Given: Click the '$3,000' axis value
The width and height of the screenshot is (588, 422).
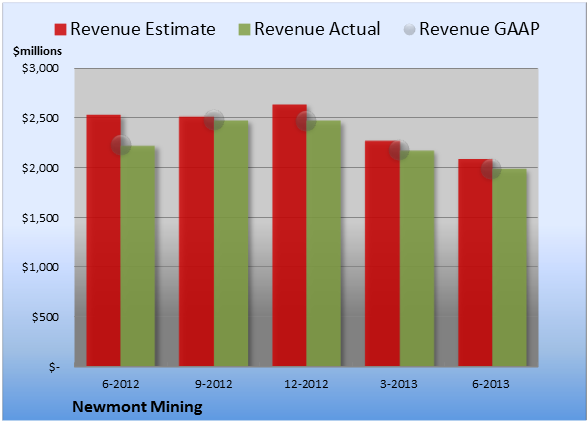Looking at the screenshot, I should coord(40,68).
